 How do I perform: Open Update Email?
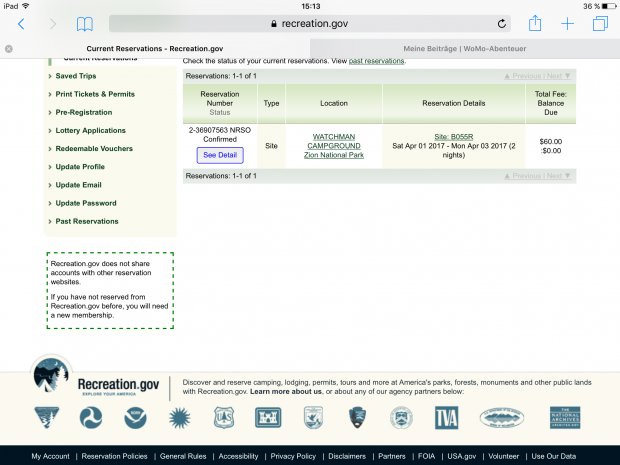click(x=78, y=185)
